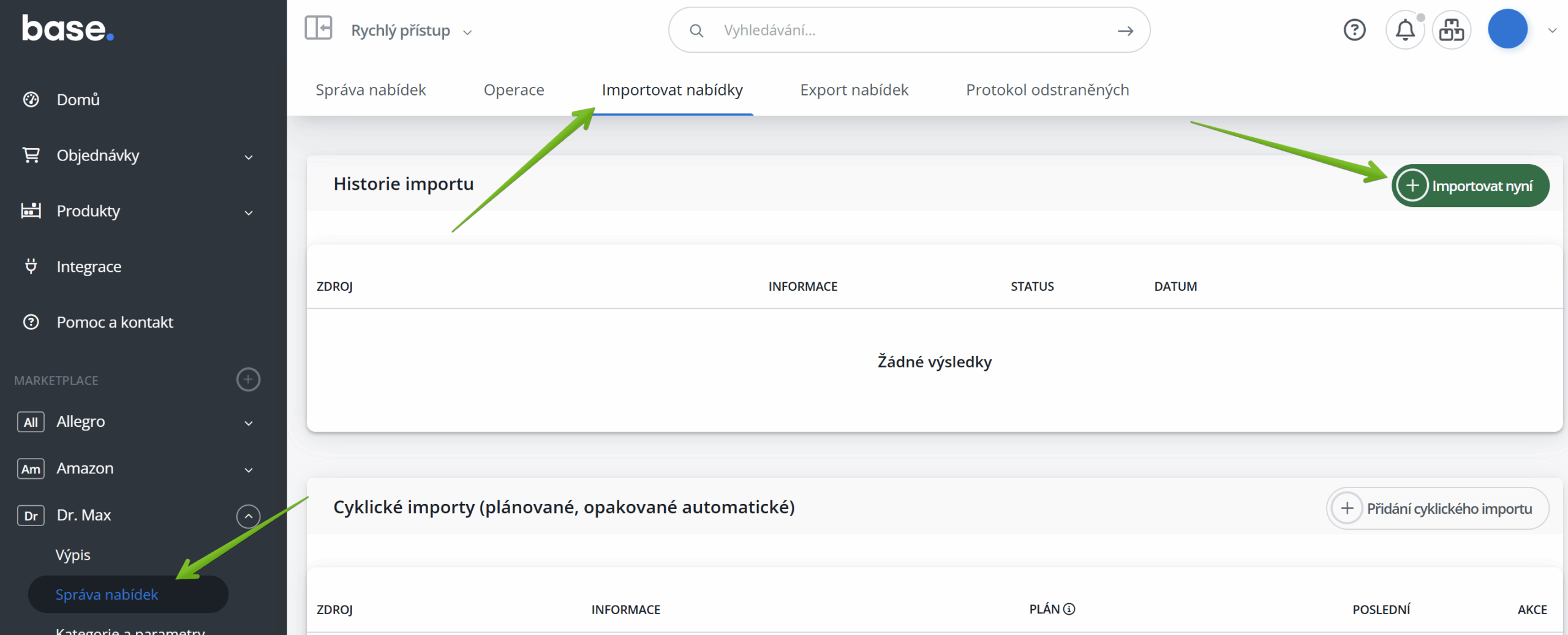1568x635 pixels.
Task: Open the Rychlý přístup dropdown
Action: [x=412, y=31]
